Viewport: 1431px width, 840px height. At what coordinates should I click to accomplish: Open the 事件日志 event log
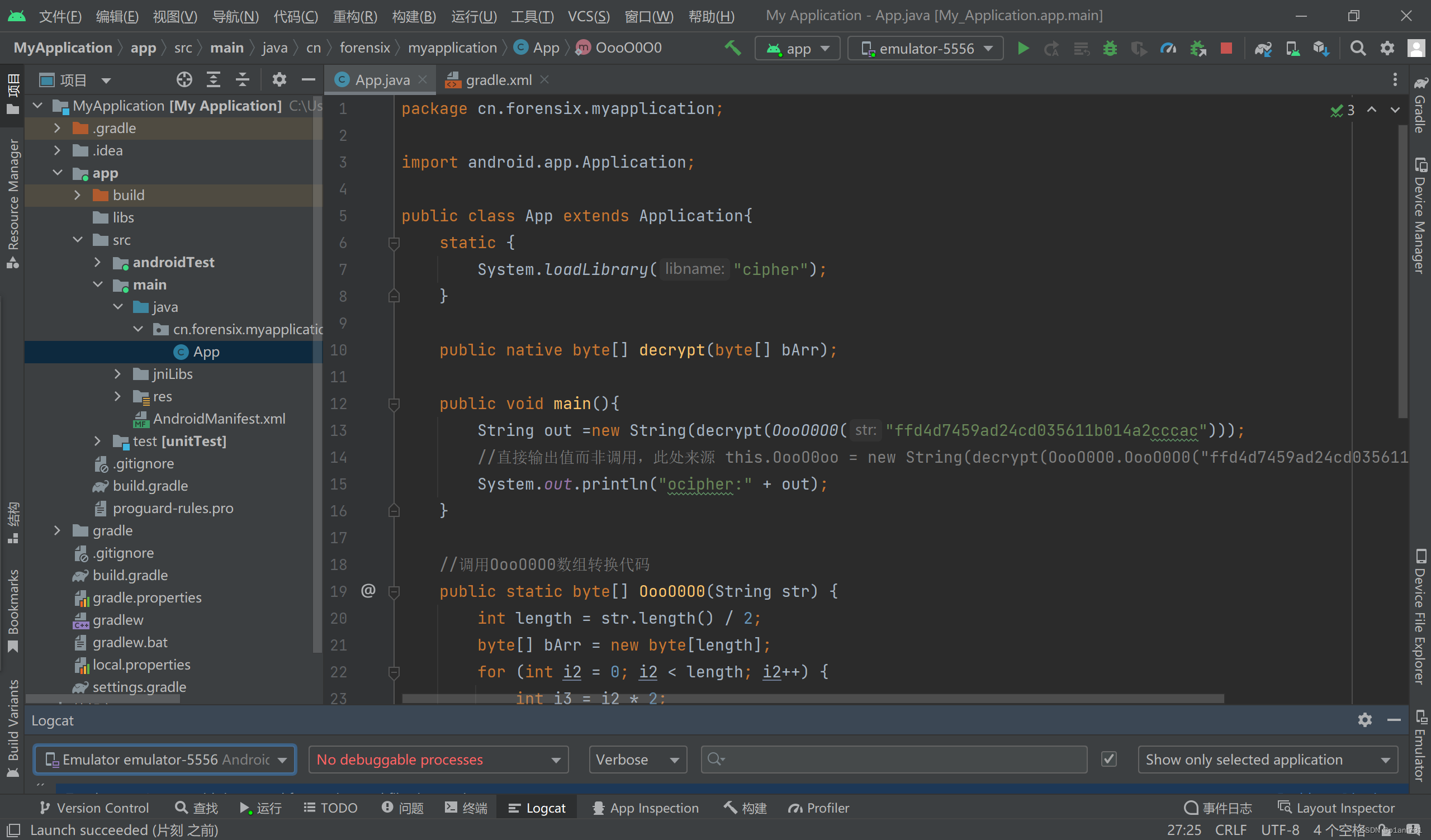1218,808
